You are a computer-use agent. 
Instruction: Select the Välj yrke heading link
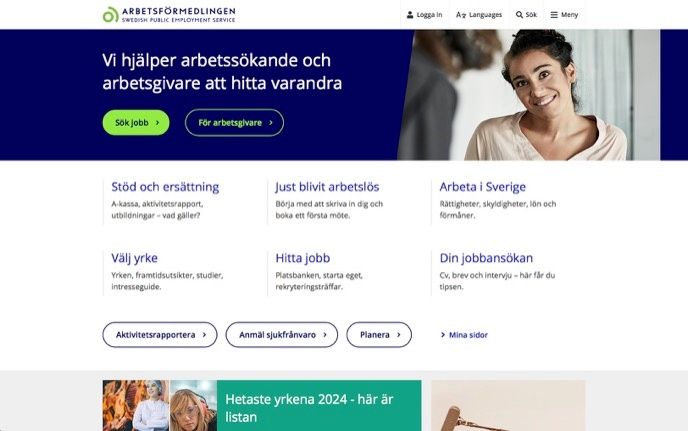[134, 258]
